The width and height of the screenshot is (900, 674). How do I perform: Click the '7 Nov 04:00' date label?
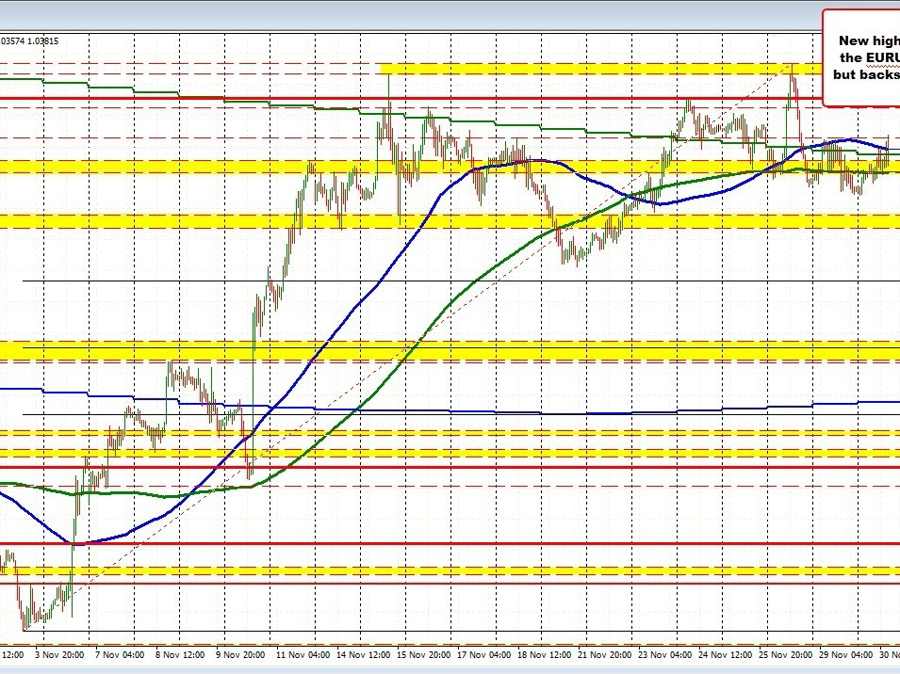tap(119, 654)
